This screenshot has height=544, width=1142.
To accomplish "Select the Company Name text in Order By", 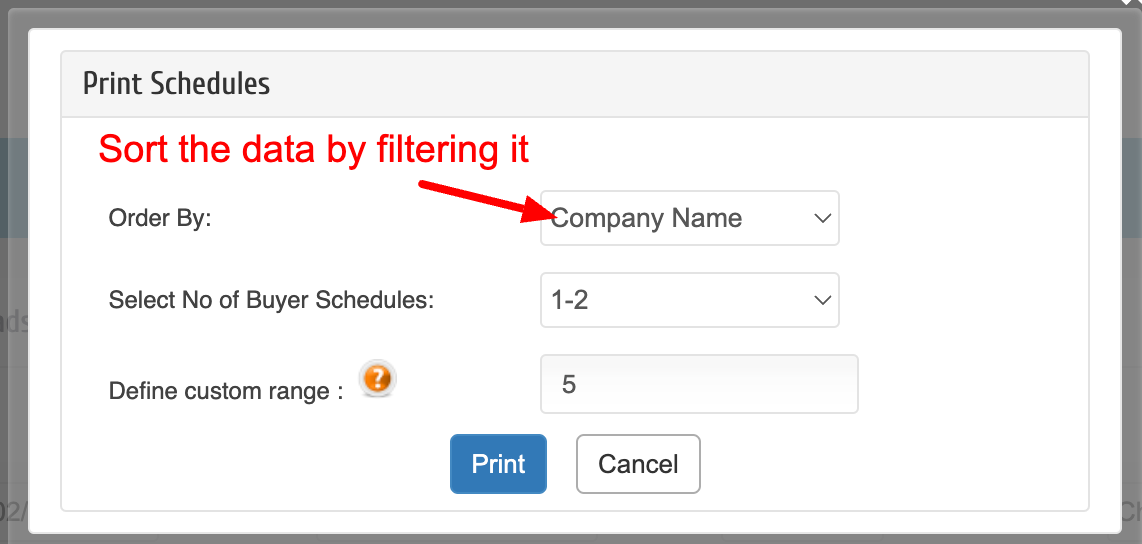I will 647,218.
